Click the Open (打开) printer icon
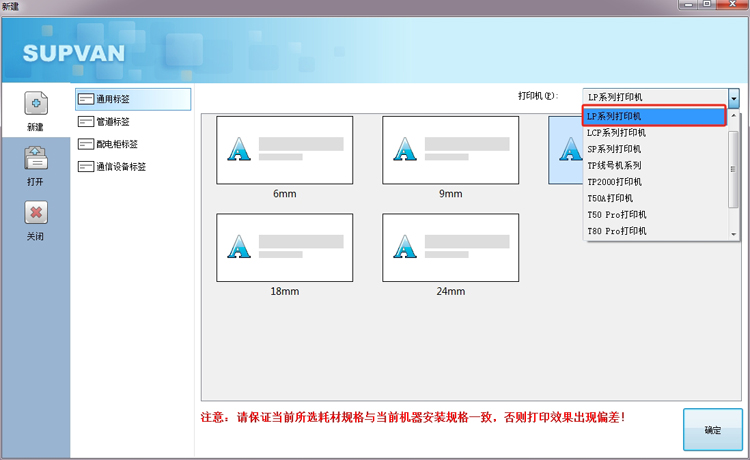This screenshot has width=750, height=460. (x=35, y=158)
